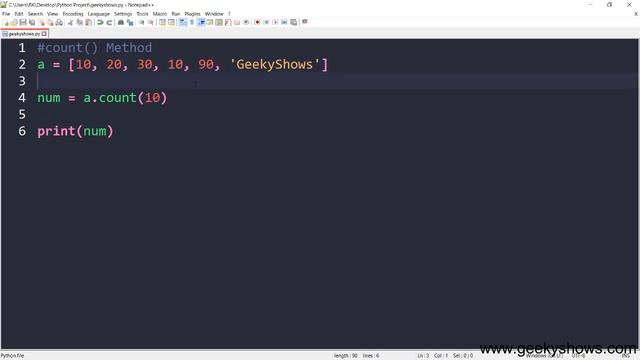Click the Save All toolbar icon
640x360 pixels.
click(x=32, y=22)
